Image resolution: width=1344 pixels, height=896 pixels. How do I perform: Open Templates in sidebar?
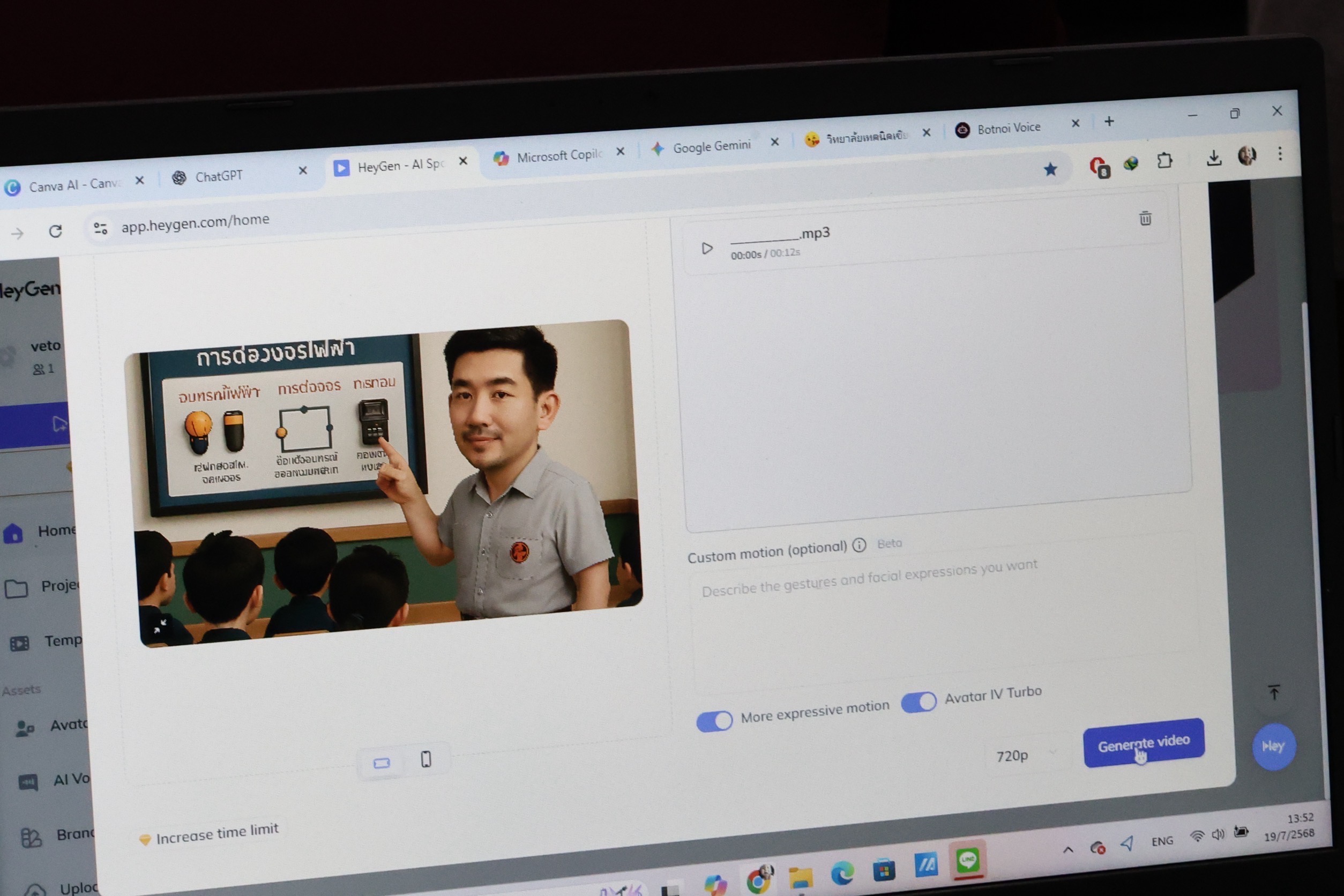click(46, 643)
